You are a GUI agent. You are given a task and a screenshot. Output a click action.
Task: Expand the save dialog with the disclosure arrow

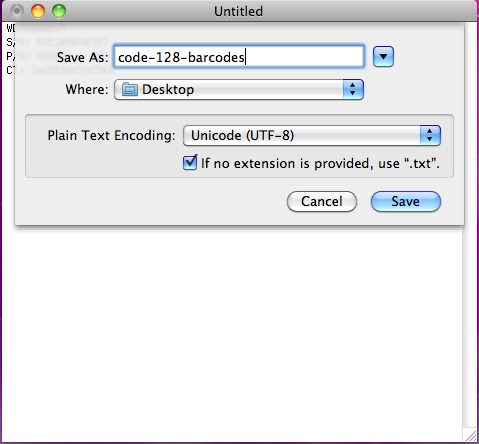(383, 57)
